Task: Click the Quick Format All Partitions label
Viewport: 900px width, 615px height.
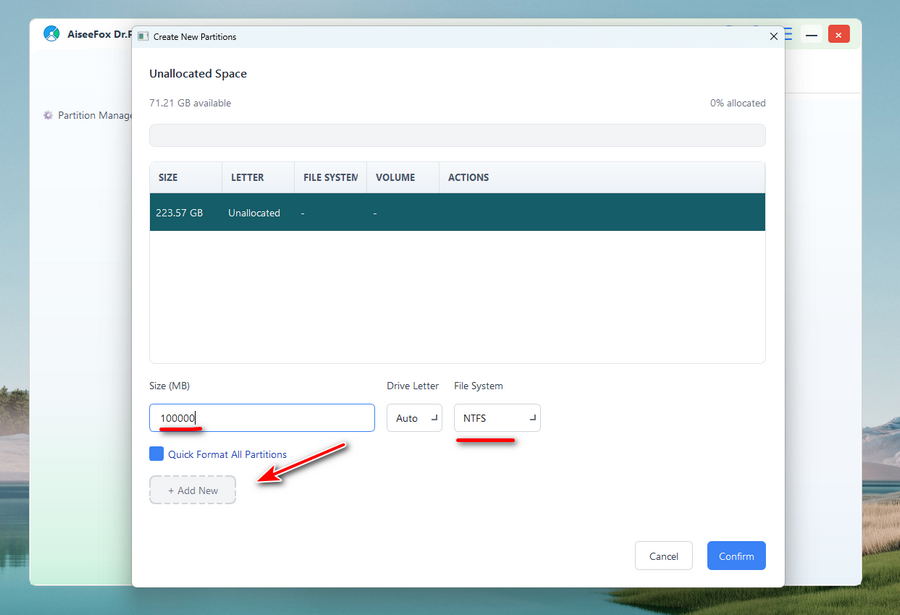Action: point(227,454)
